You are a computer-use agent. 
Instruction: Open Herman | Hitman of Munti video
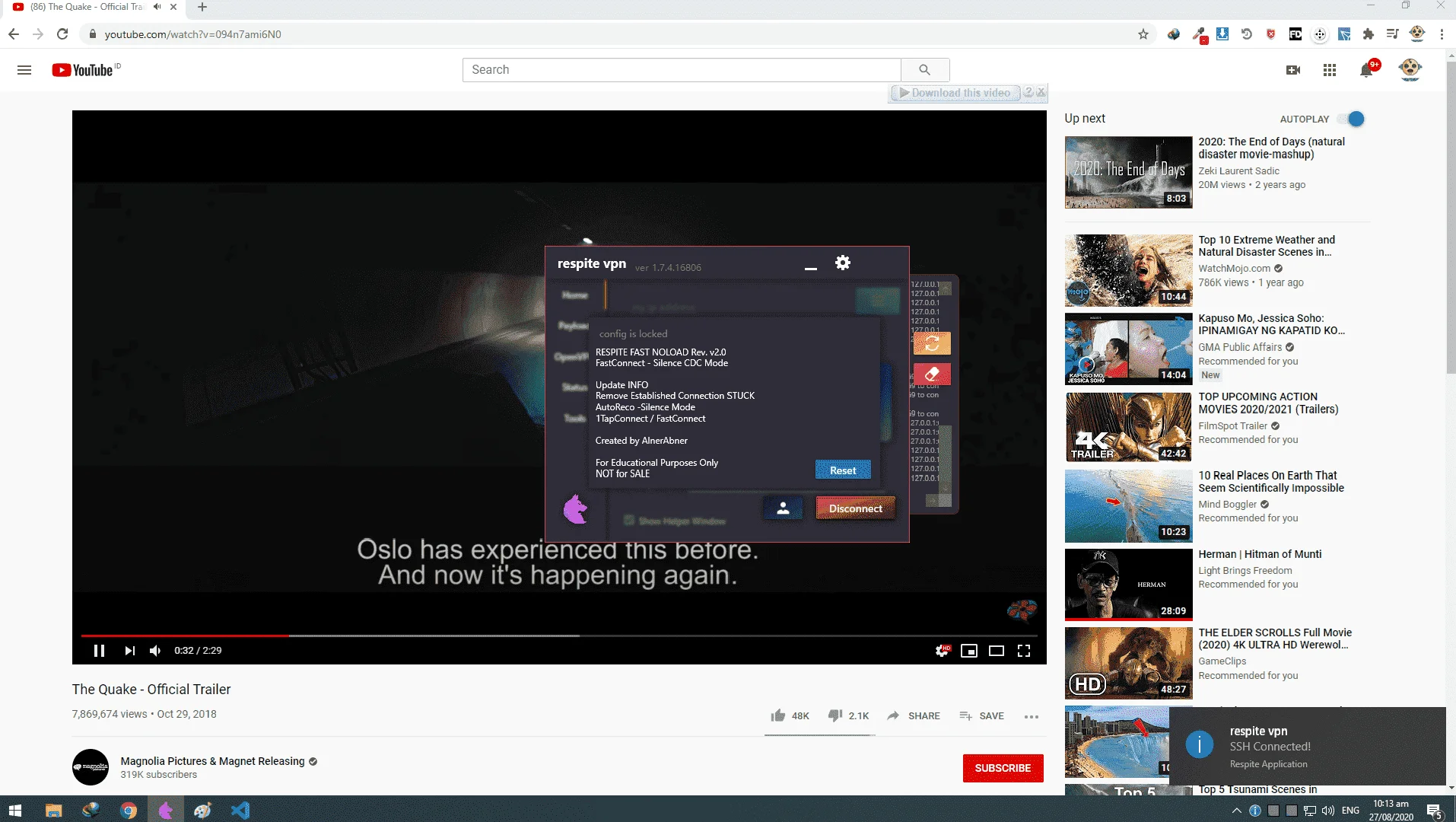pos(1260,554)
